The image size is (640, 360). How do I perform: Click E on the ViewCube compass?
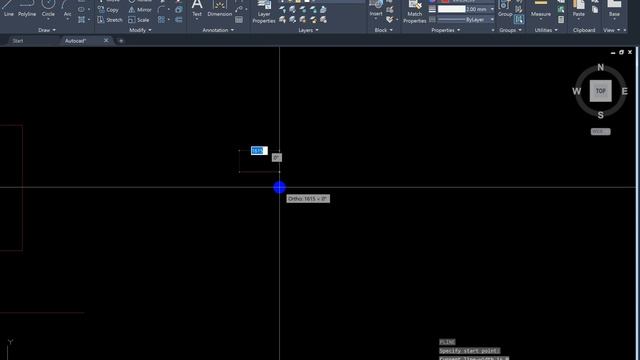coord(624,91)
